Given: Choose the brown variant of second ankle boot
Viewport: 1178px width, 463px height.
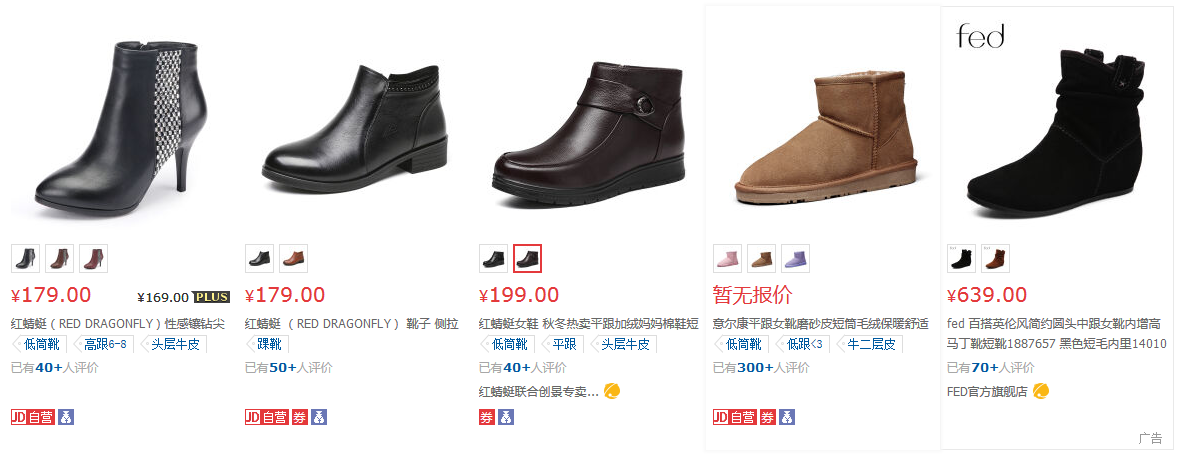Looking at the screenshot, I should (293, 259).
